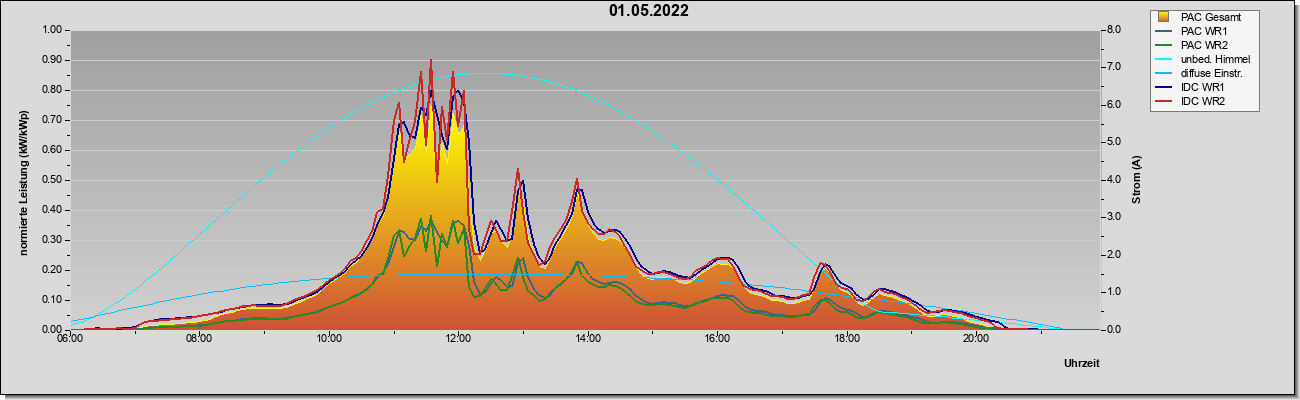The image size is (1300, 400).
Task: Click the 16:00 time axis label
Action: pos(717,340)
